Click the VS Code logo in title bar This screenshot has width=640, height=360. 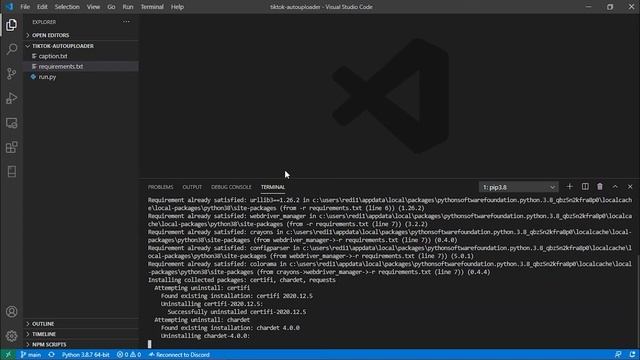click(x=9, y=7)
